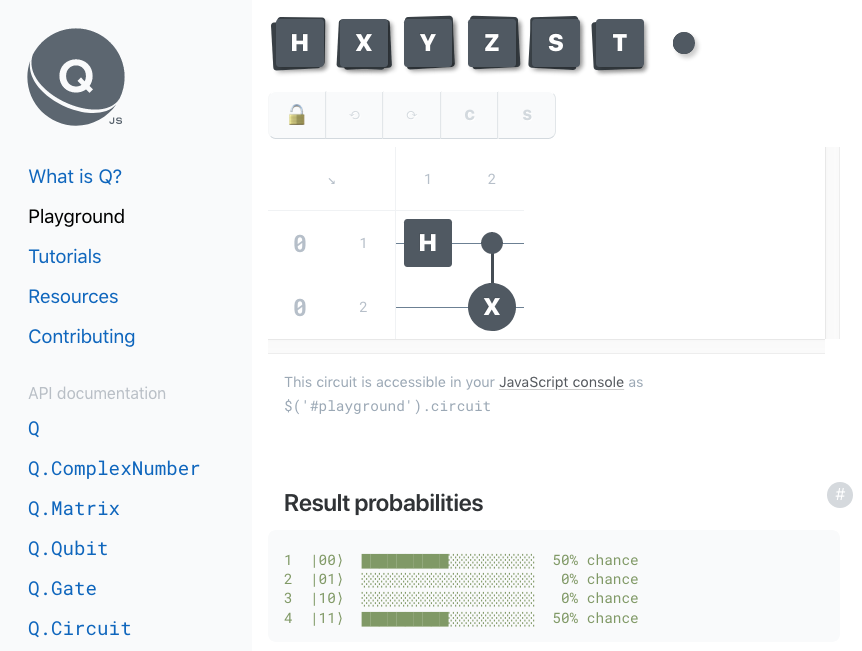Viewport: 862px width, 651px height.
Task: Select the H gate placed on qubit 1
Action: [428, 243]
